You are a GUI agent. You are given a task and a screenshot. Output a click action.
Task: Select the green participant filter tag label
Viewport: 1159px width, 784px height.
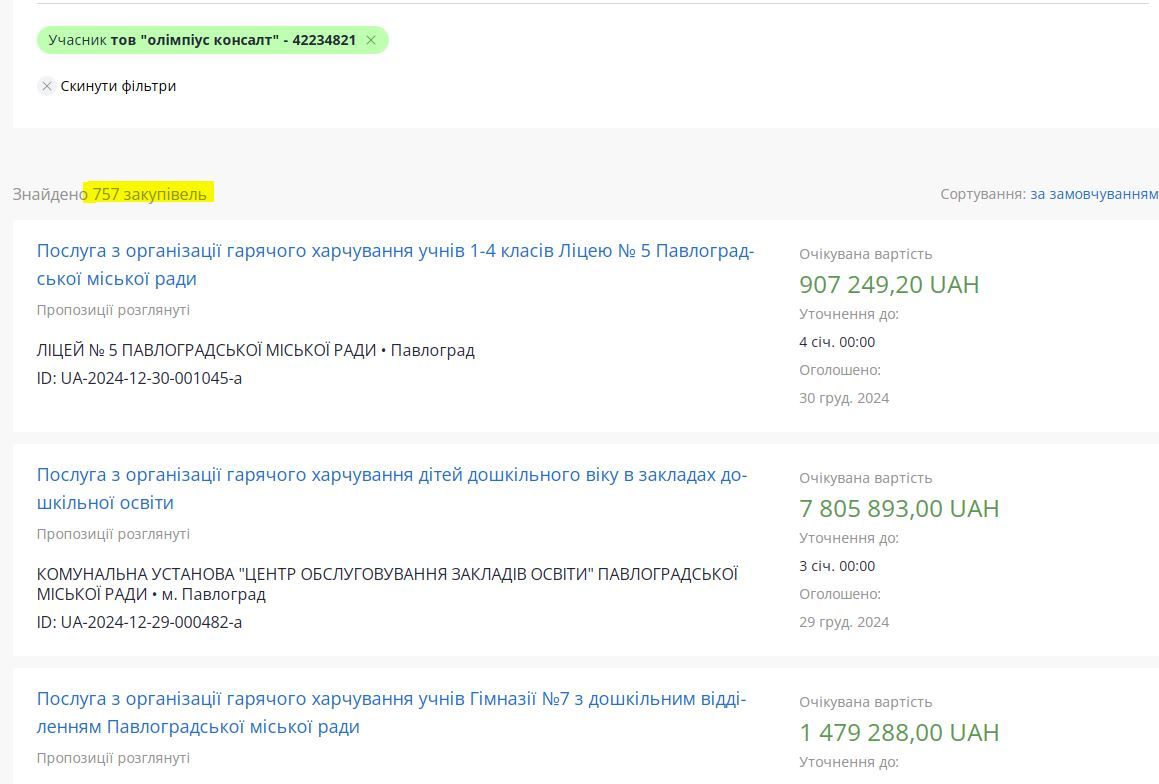tap(202, 41)
